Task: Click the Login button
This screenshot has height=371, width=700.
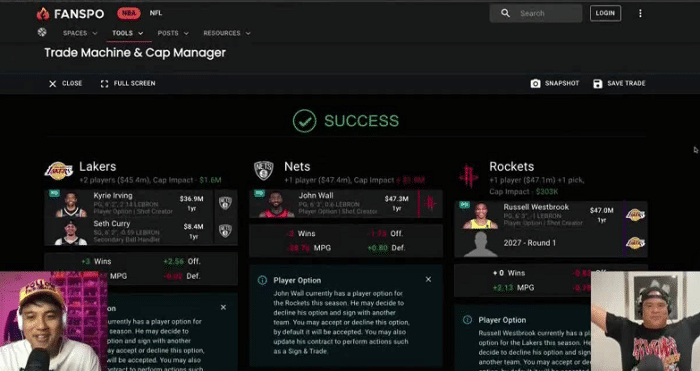Action: coord(605,13)
